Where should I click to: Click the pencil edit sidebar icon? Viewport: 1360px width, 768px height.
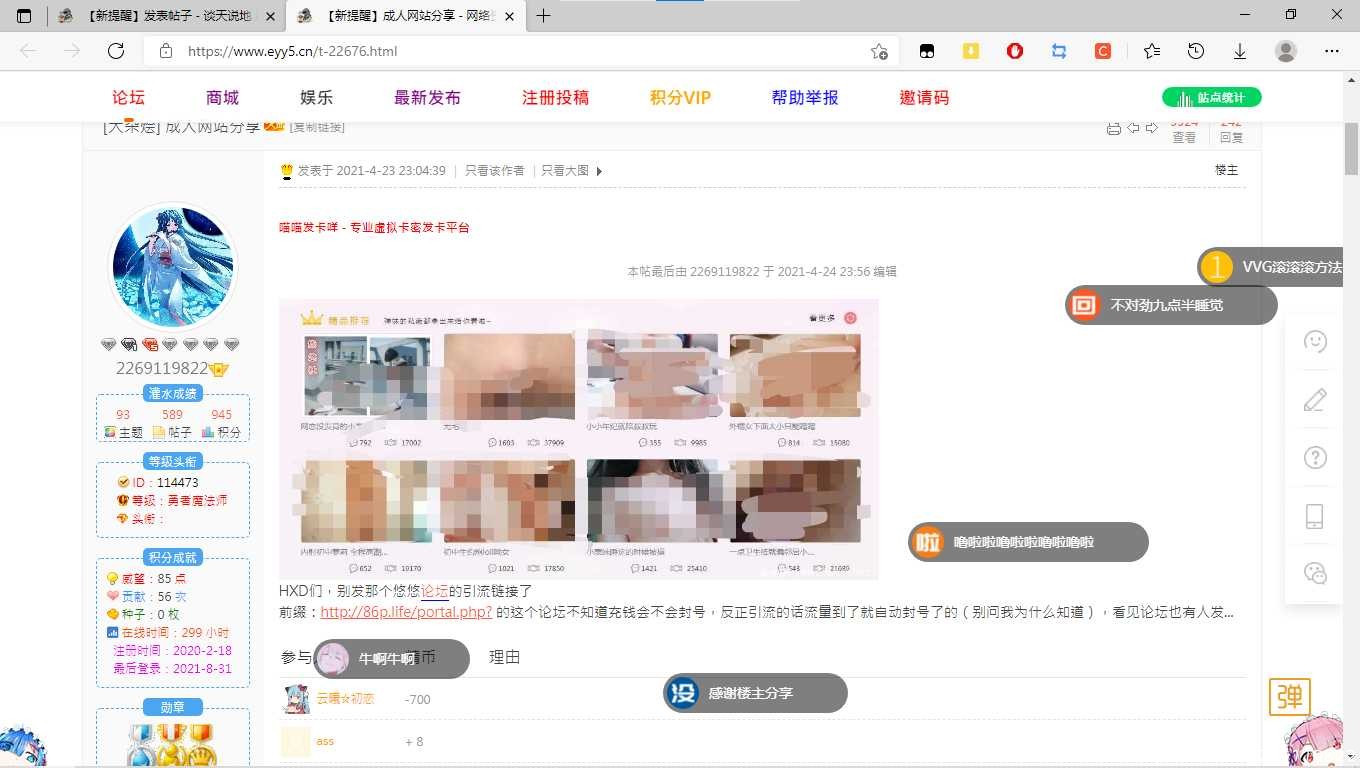[x=1315, y=400]
